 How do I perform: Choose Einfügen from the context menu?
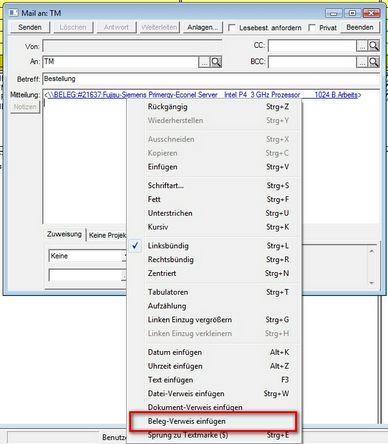pos(214,167)
